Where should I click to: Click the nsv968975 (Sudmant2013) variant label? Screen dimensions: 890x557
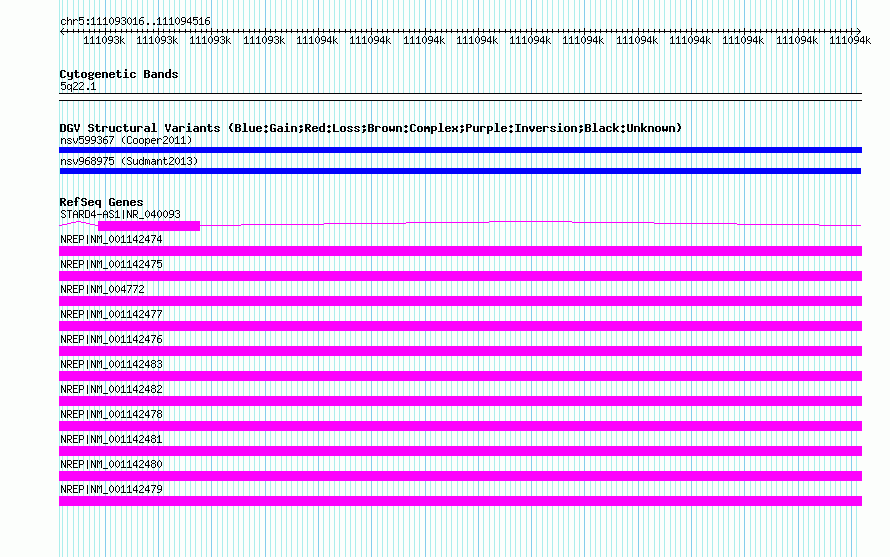[129, 161]
